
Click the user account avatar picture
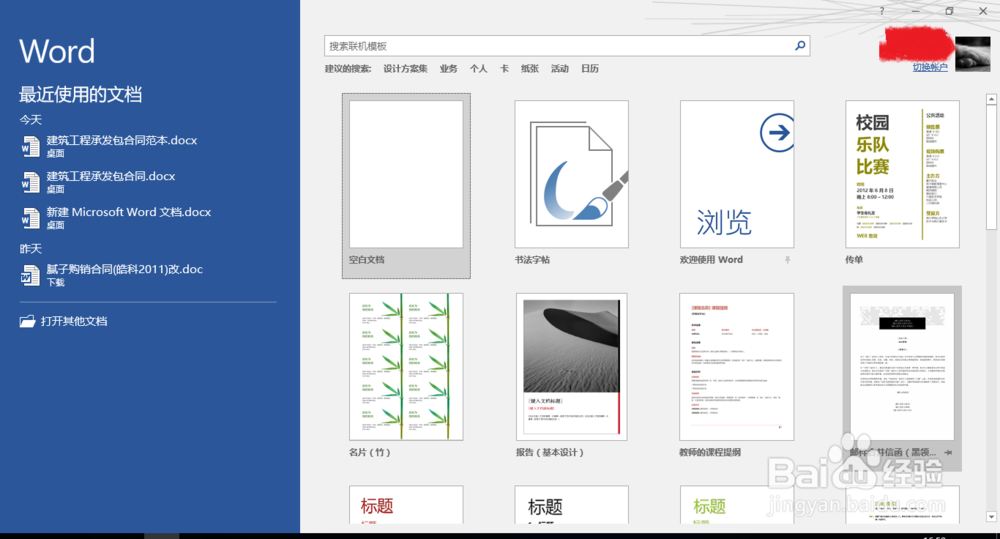pyautogui.click(x=973, y=54)
